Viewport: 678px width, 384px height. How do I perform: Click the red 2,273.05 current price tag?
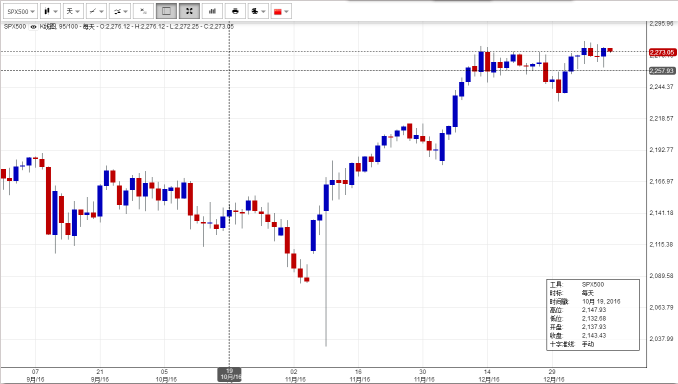(662, 52)
